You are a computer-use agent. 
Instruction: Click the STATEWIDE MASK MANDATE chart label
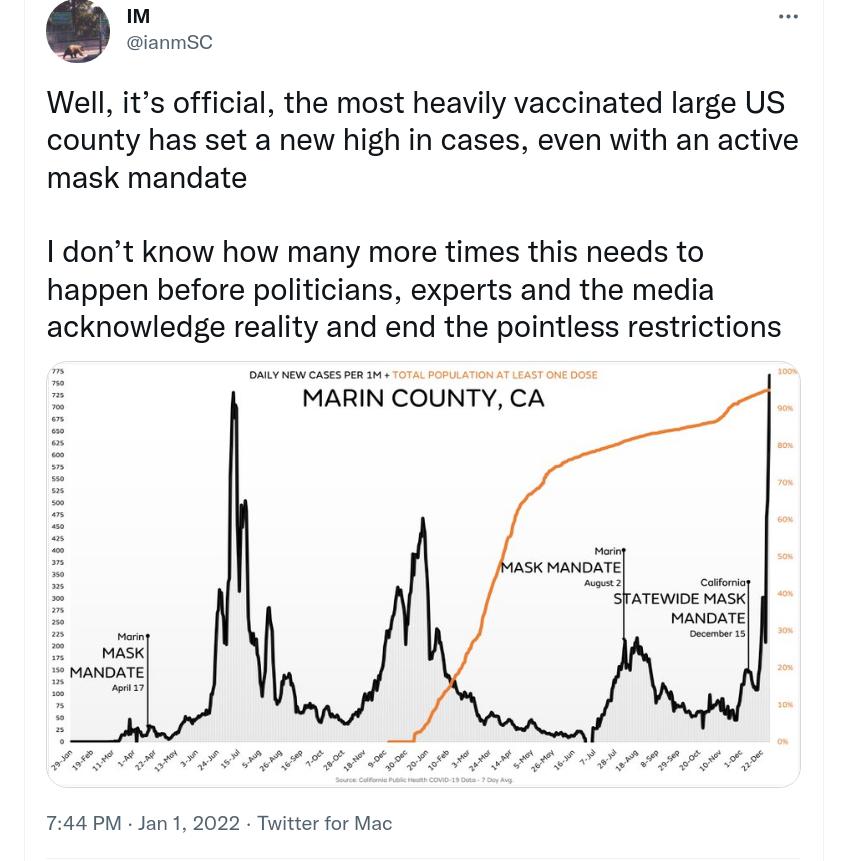coord(680,608)
